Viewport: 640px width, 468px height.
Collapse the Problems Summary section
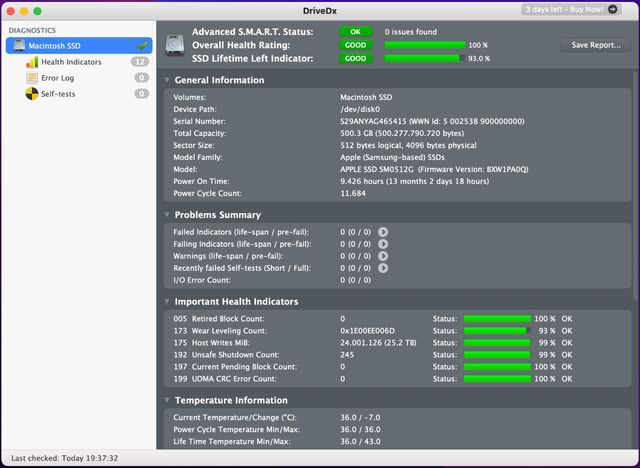167,215
